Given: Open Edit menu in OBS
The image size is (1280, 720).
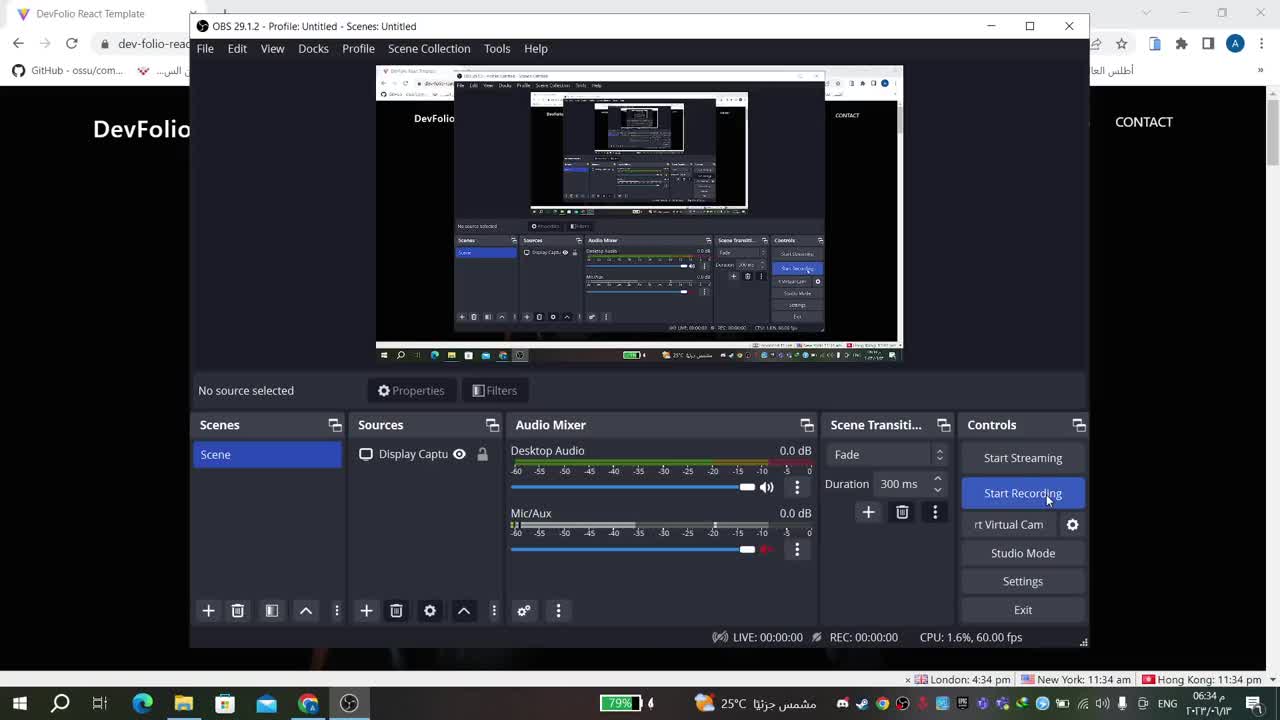Looking at the screenshot, I should click(x=237, y=49).
